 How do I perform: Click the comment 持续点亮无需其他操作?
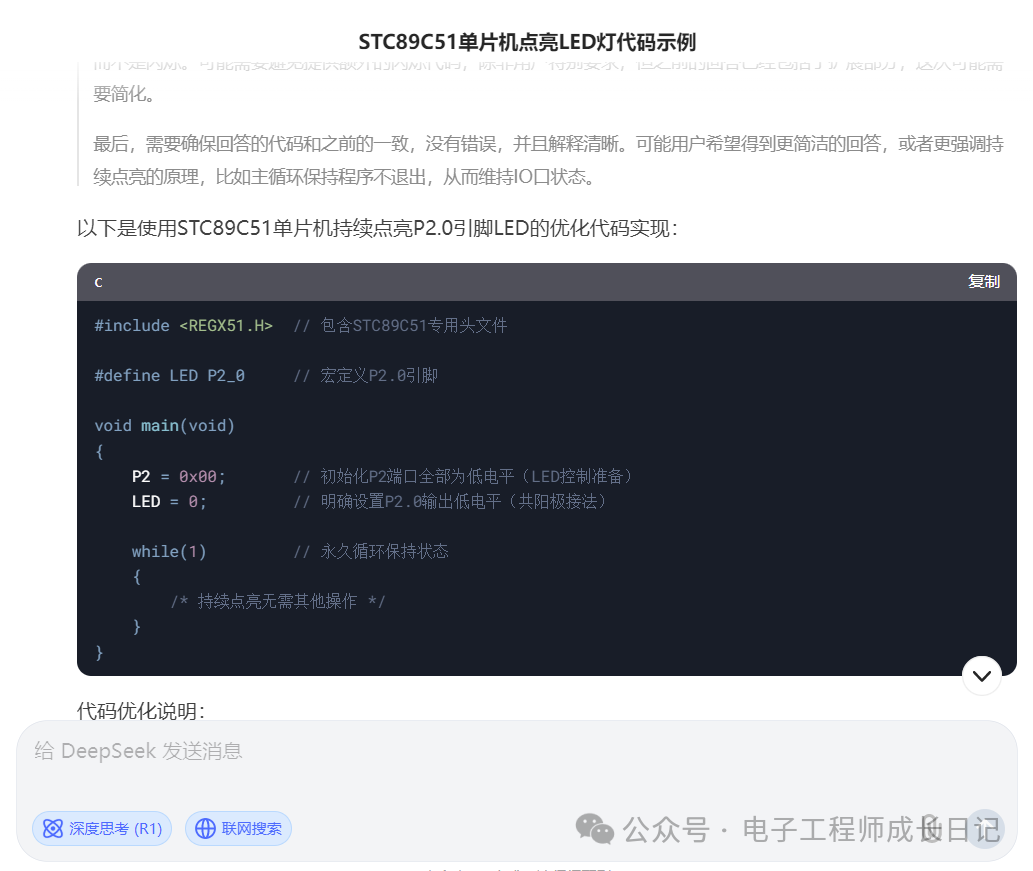(277, 601)
